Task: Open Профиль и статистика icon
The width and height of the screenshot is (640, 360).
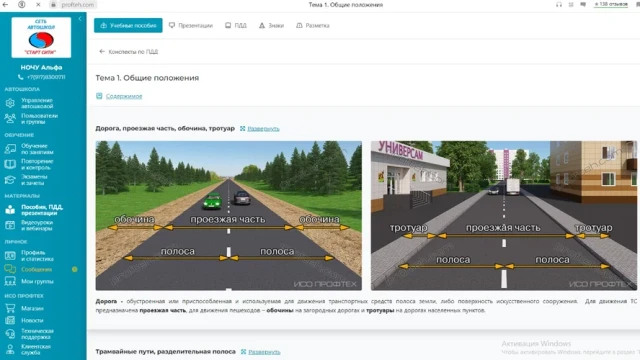Action: [x=10, y=256]
